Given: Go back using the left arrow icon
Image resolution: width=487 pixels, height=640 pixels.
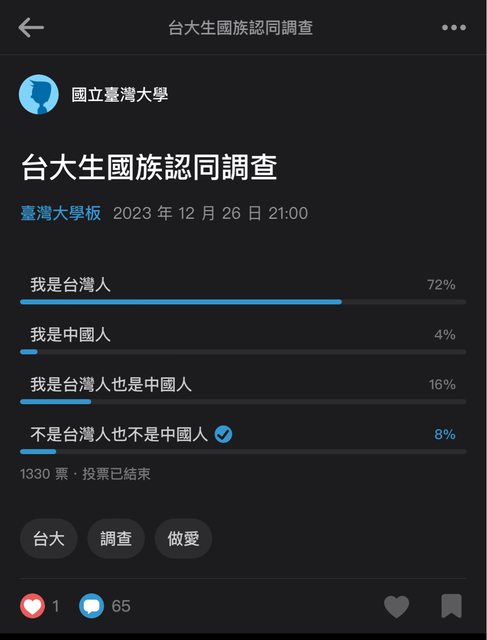Looking at the screenshot, I should 31,28.
